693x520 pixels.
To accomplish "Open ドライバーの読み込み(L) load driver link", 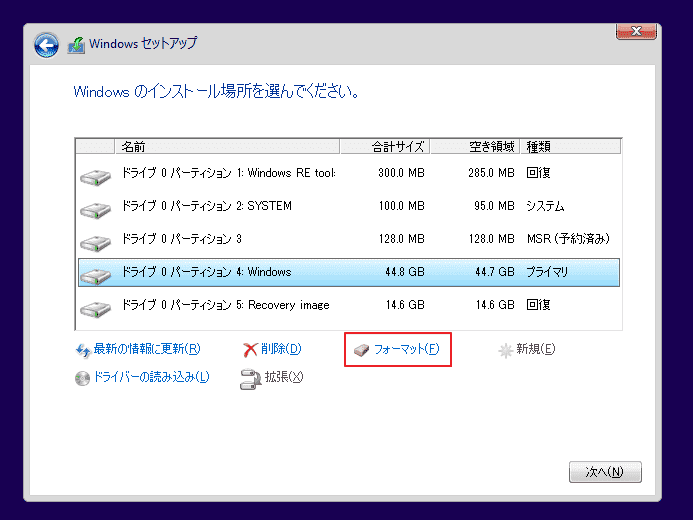I will [x=152, y=377].
